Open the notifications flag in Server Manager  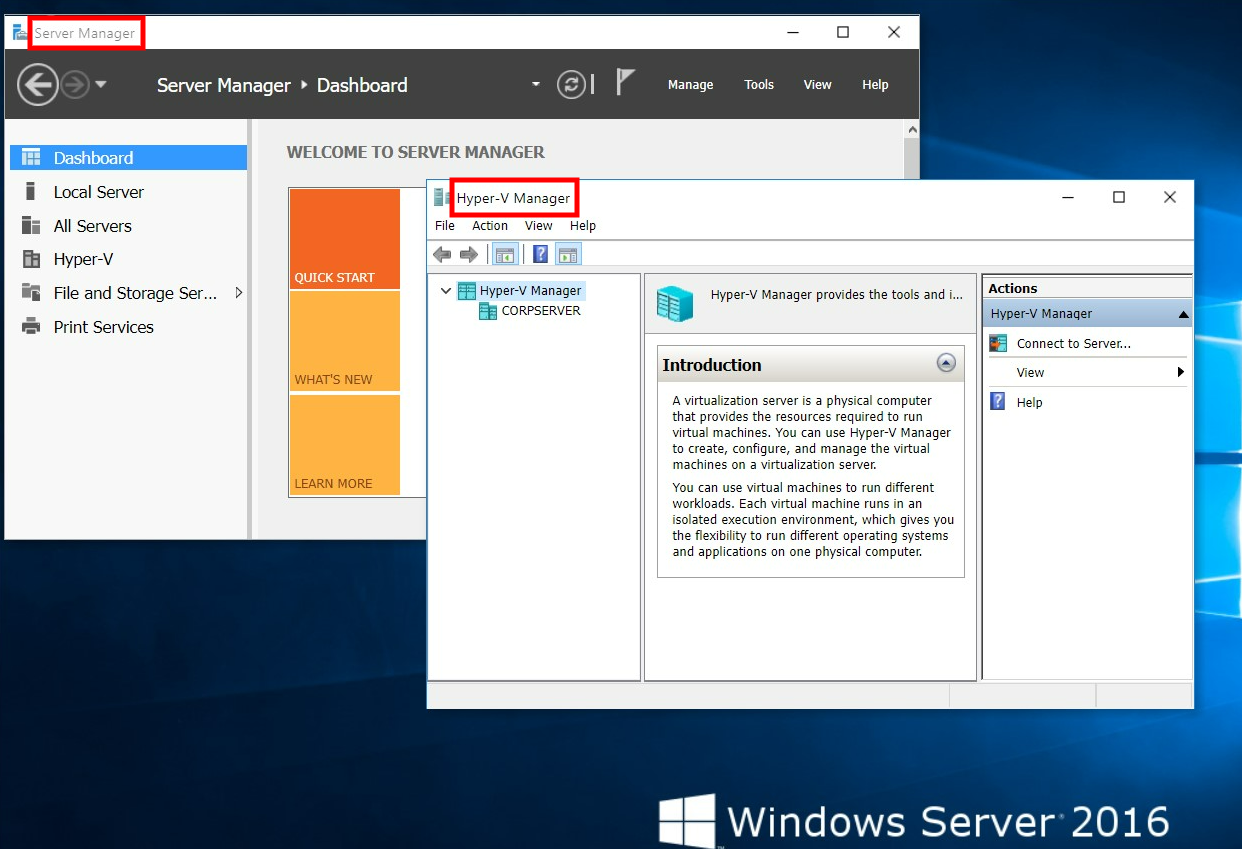click(625, 83)
